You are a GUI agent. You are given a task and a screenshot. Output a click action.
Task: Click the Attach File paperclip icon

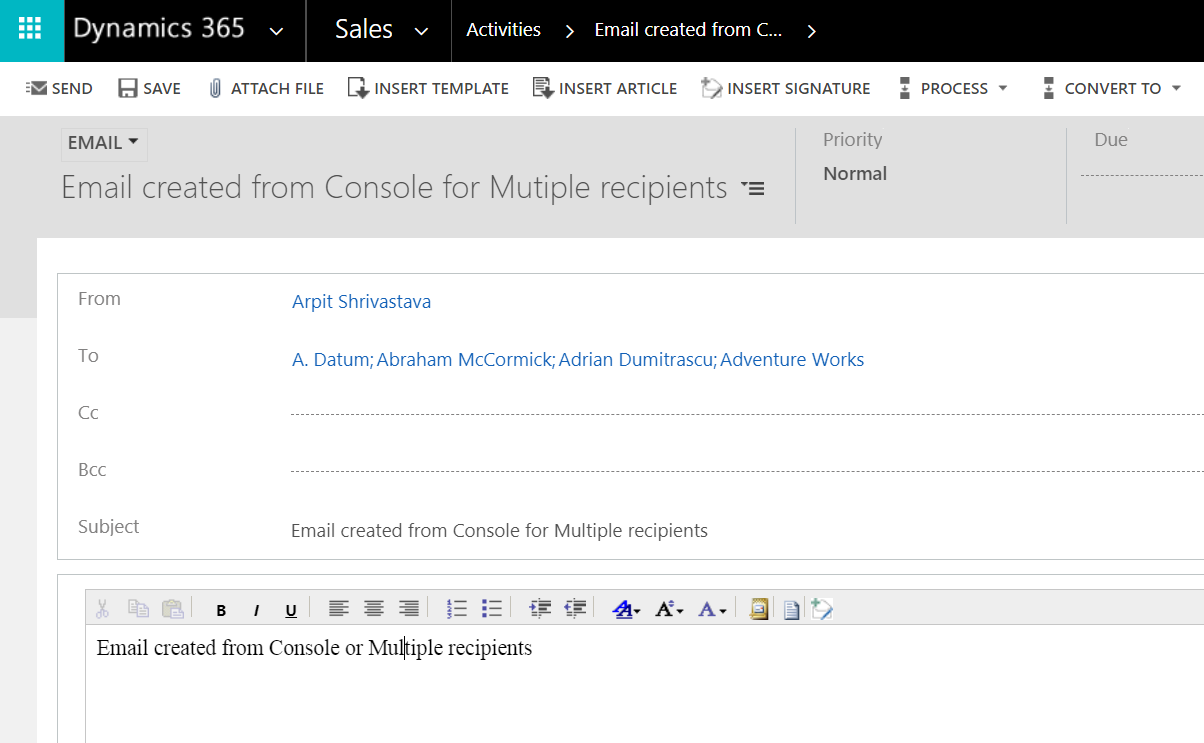[x=215, y=88]
